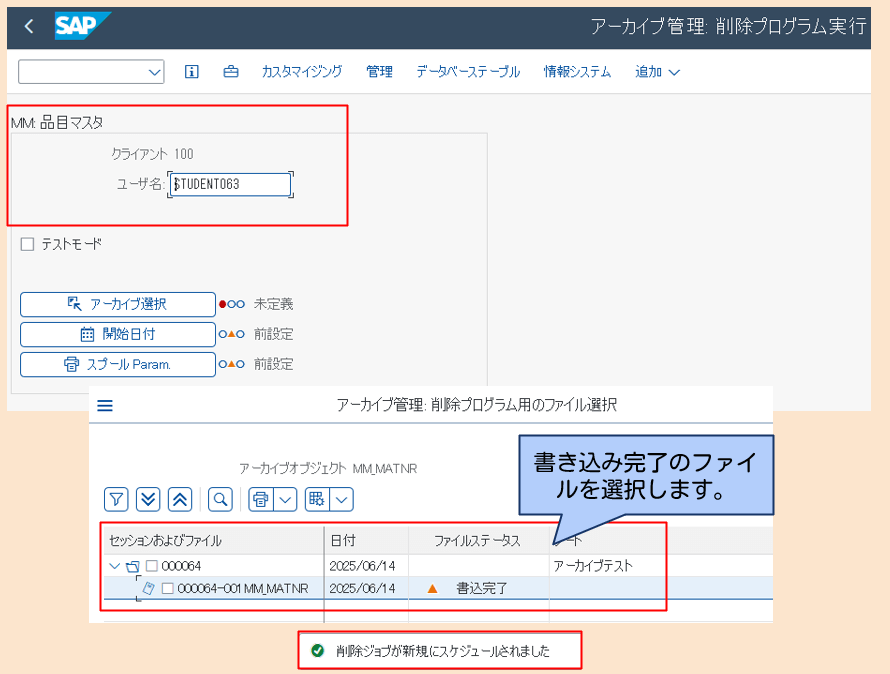This screenshot has height=674, width=890.
Task: Click the 削除ジョブが新規にスケジュールされました message
Action: (x=443, y=651)
